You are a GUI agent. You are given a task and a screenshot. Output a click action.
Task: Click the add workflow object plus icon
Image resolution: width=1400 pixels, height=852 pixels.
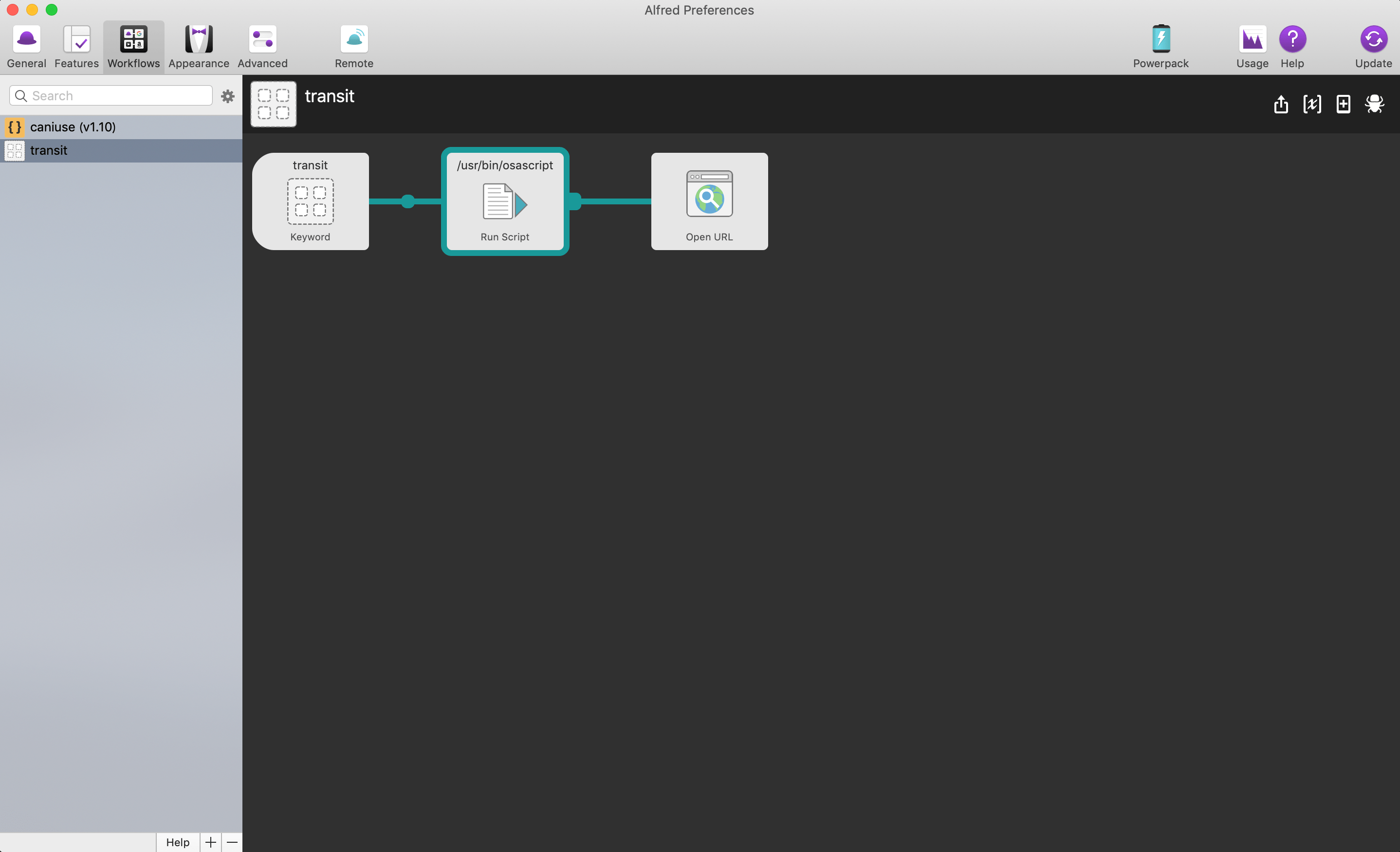point(1343,104)
